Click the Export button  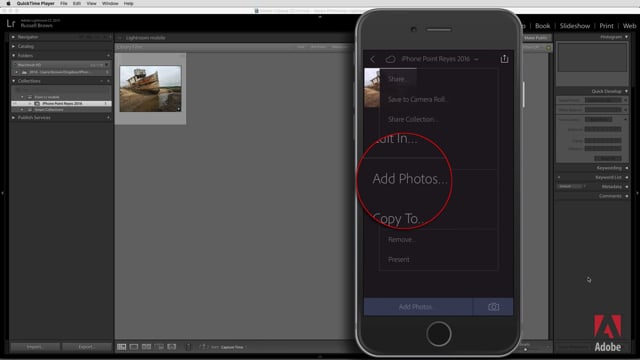tap(86, 347)
